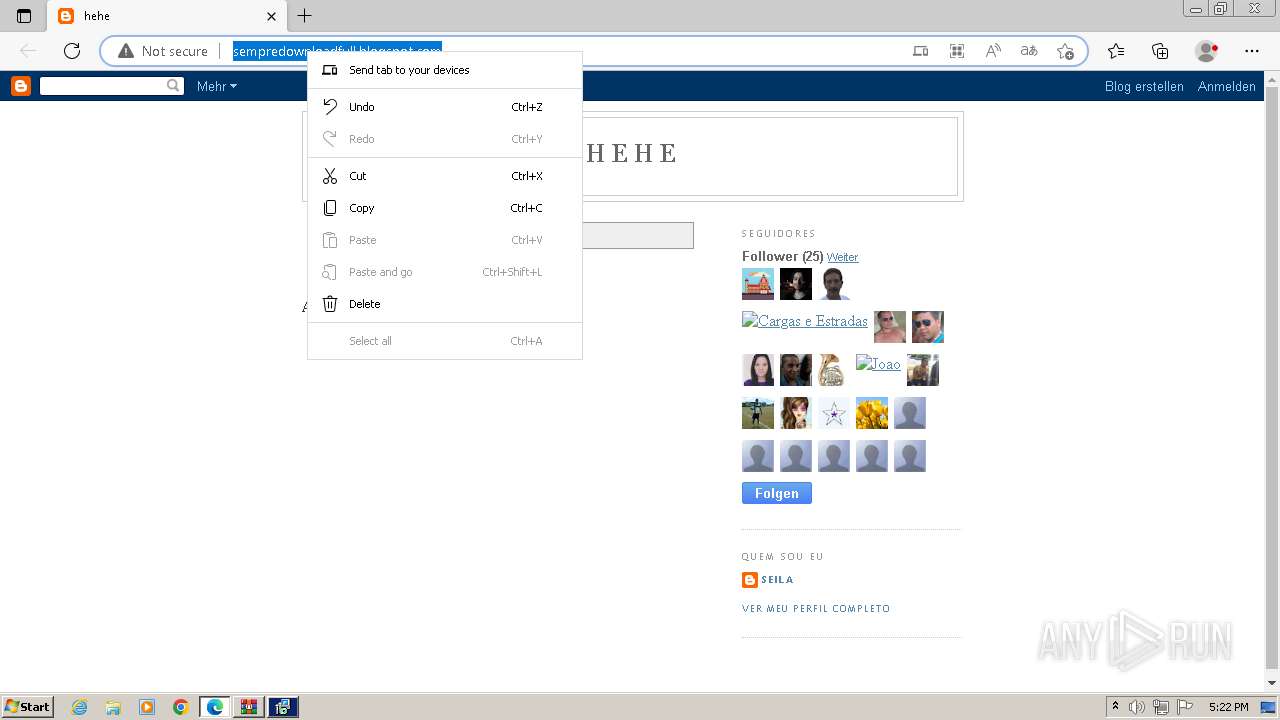Click the Microsoft Edge taskbar icon

click(x=215, y=707)
